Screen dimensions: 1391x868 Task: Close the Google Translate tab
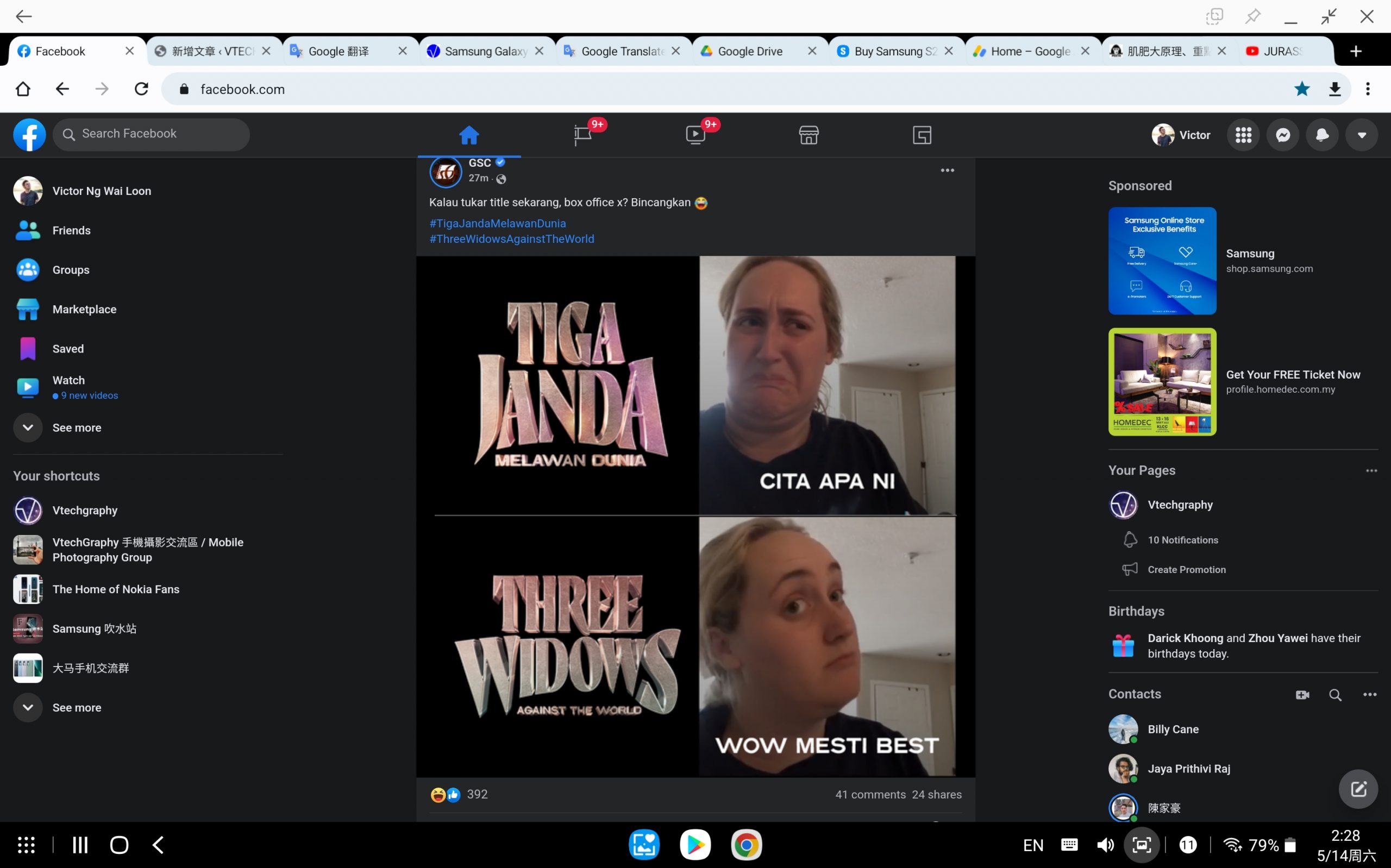[x=676, y=51]
